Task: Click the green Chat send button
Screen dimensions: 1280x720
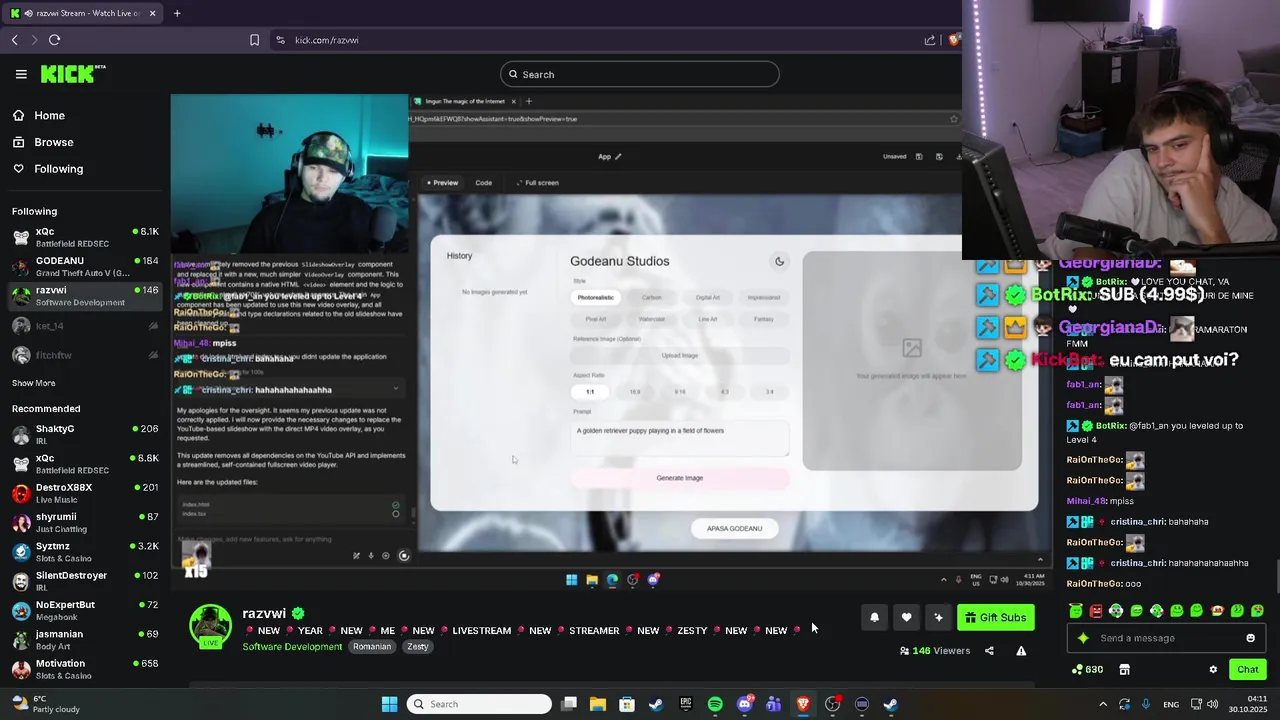Action: click(x=1248, y=670)
